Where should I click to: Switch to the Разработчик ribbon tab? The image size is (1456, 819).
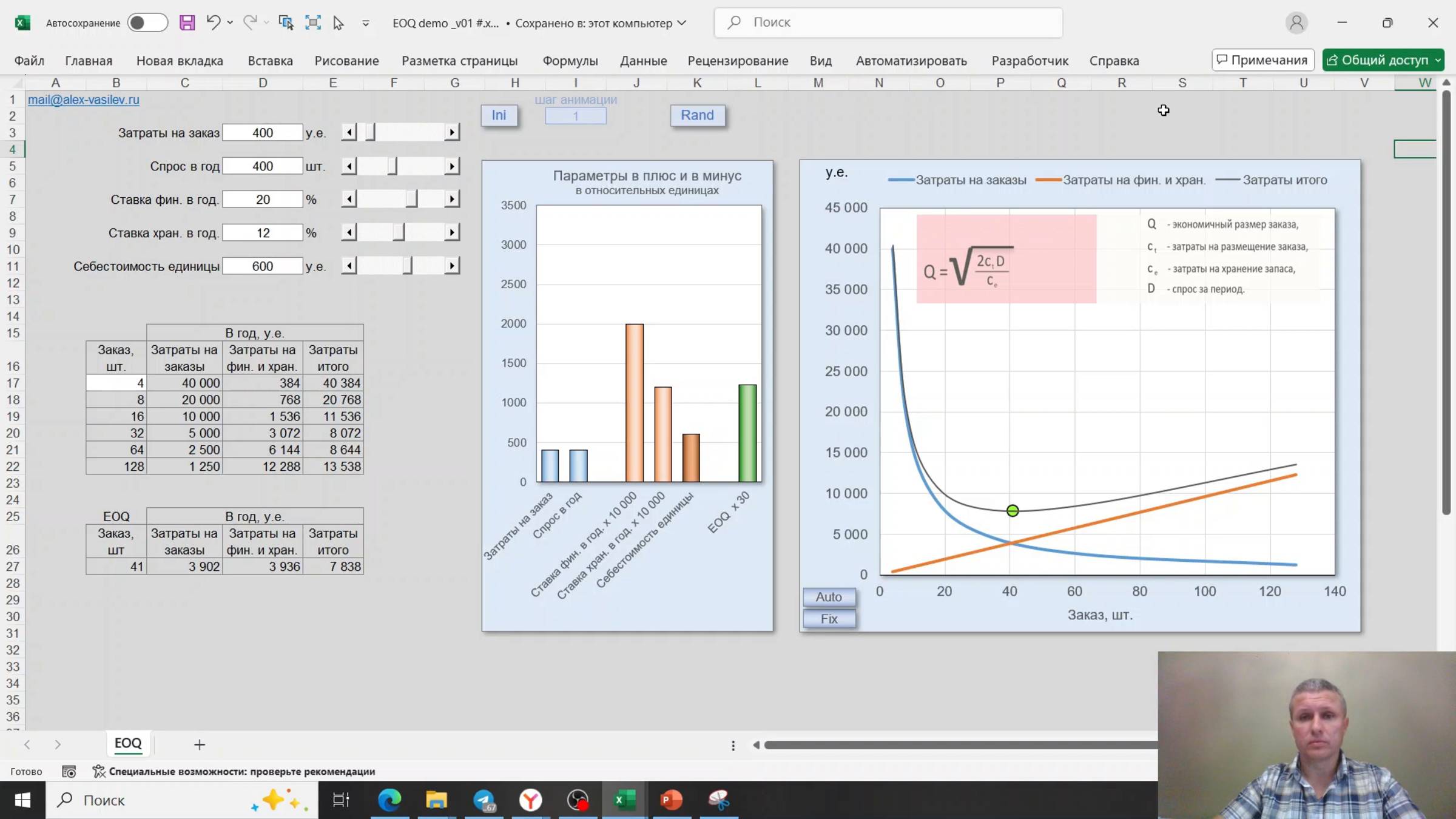(1030, 61)
